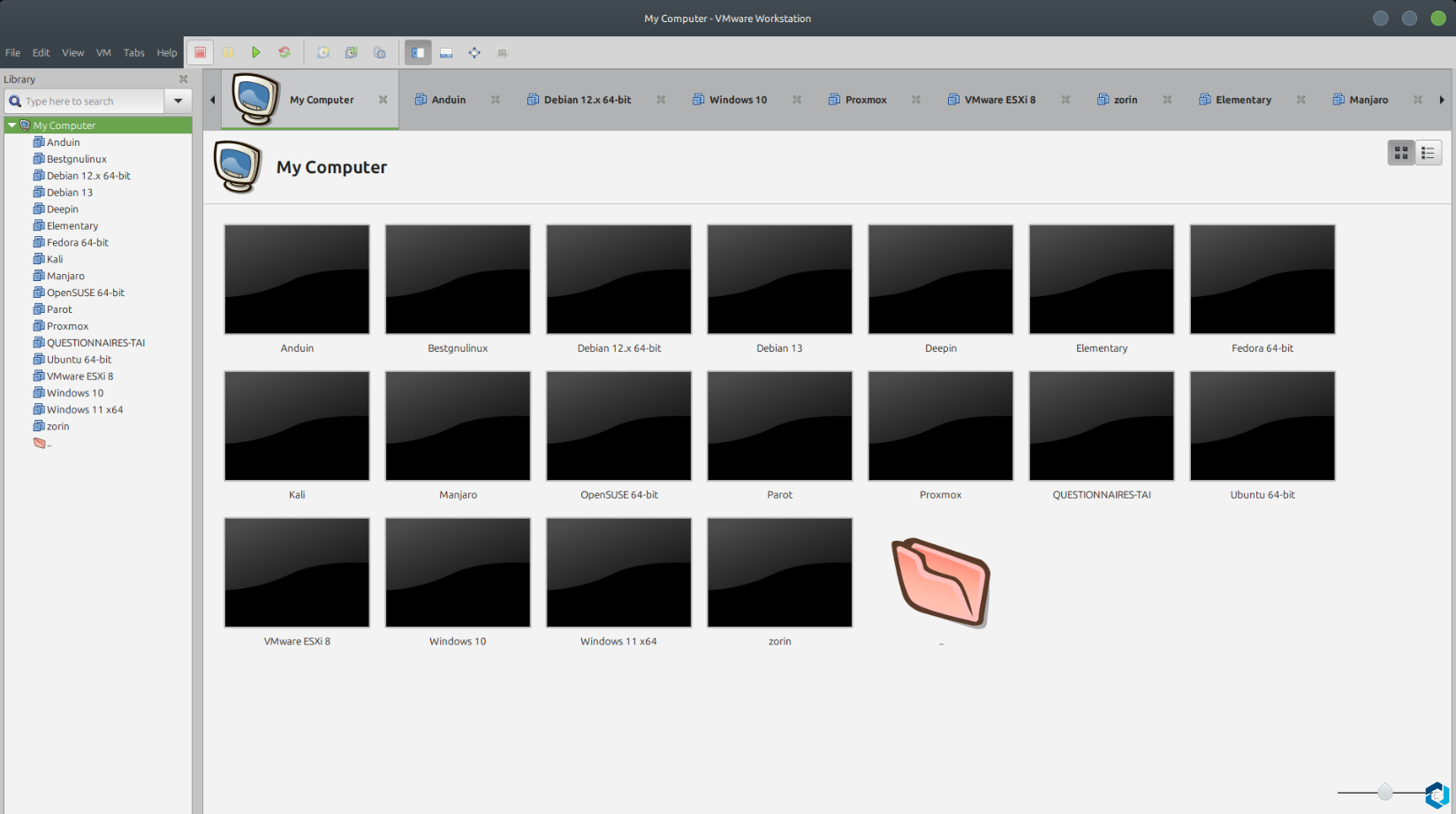Open the VM menu

tap(103, 52)
